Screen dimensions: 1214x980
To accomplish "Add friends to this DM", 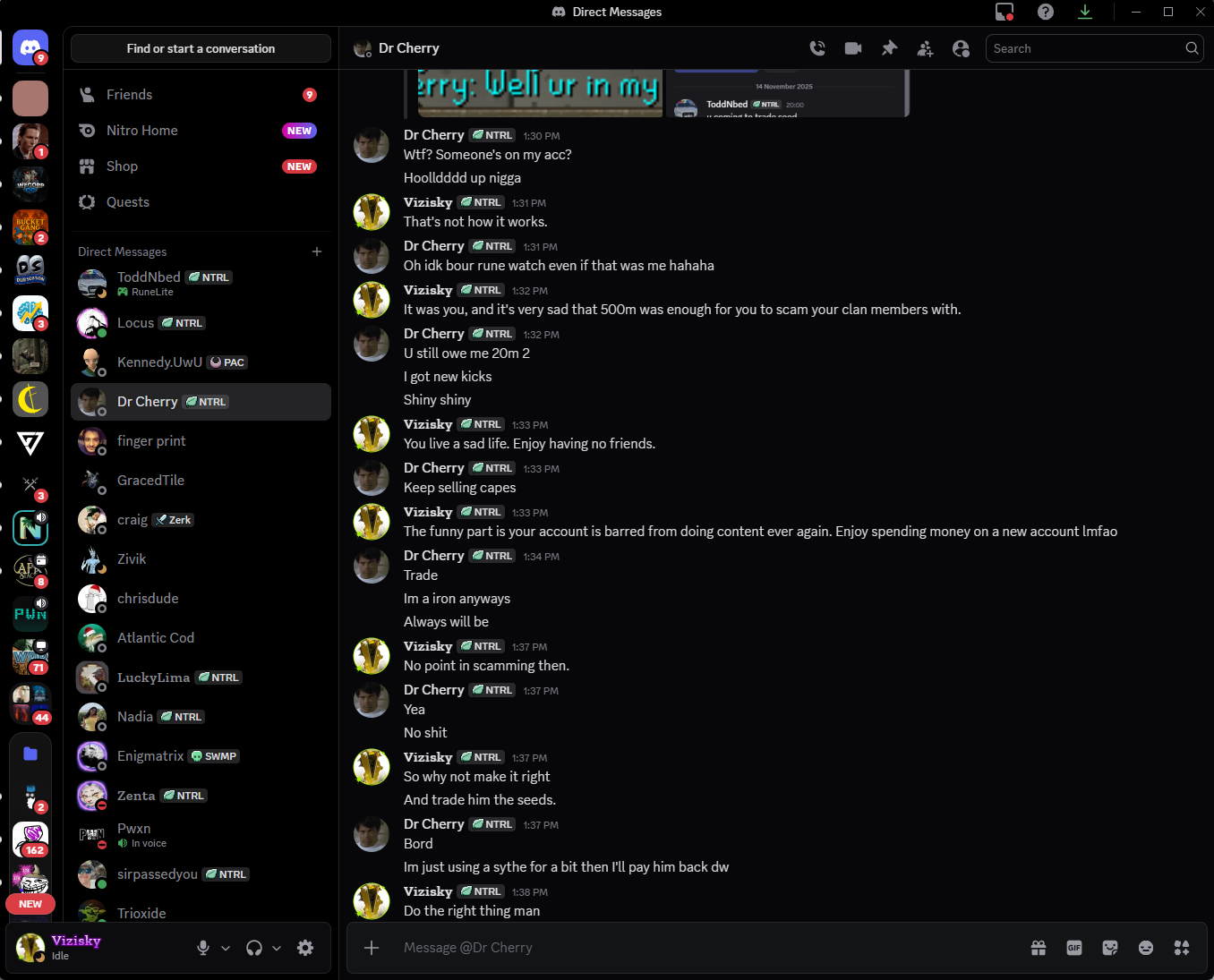I will pos(925,48).
